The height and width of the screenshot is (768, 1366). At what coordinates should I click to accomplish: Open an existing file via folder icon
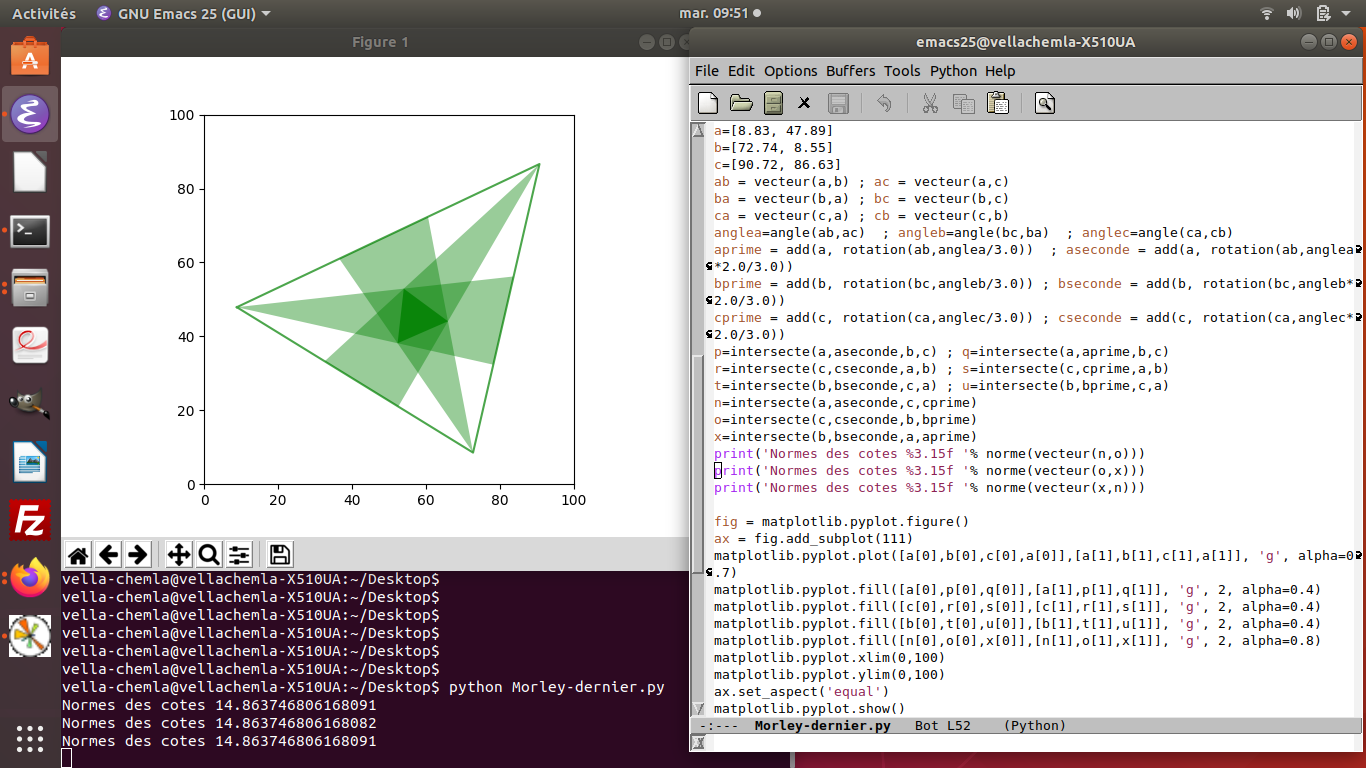coord(741,103)
